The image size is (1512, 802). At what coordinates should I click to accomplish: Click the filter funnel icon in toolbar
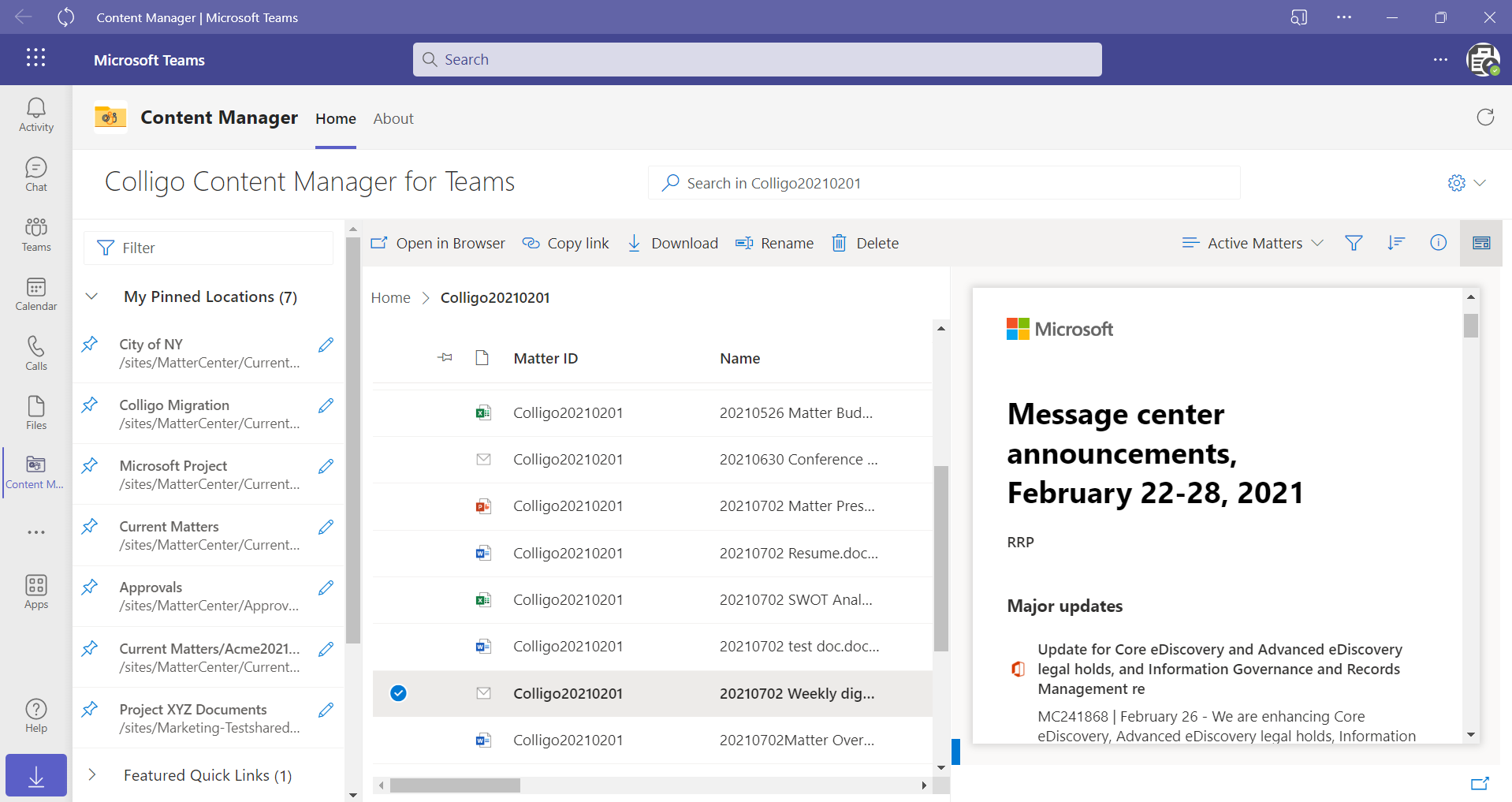click(1354, 243)
